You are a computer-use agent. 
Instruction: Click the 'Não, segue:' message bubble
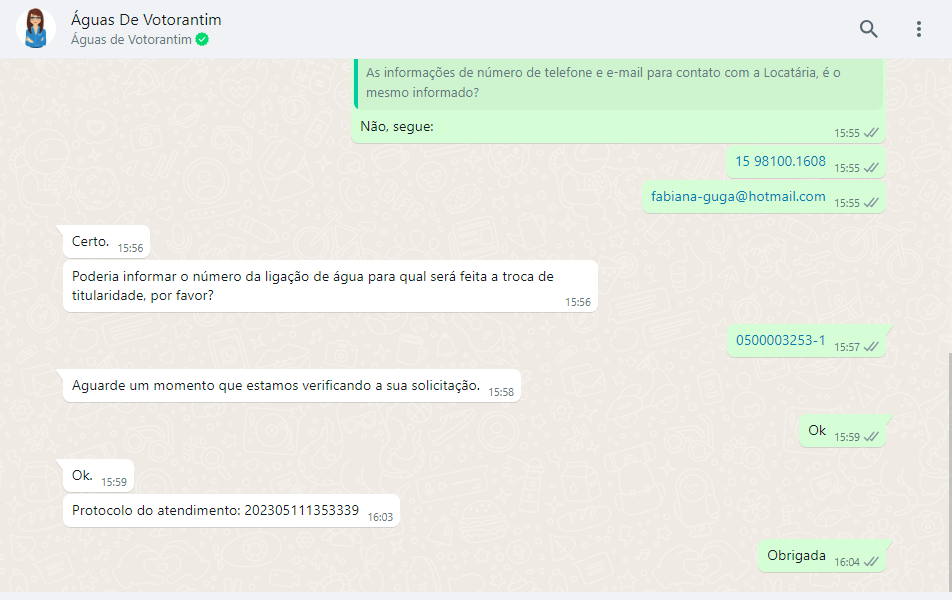(x=397, y=126)
